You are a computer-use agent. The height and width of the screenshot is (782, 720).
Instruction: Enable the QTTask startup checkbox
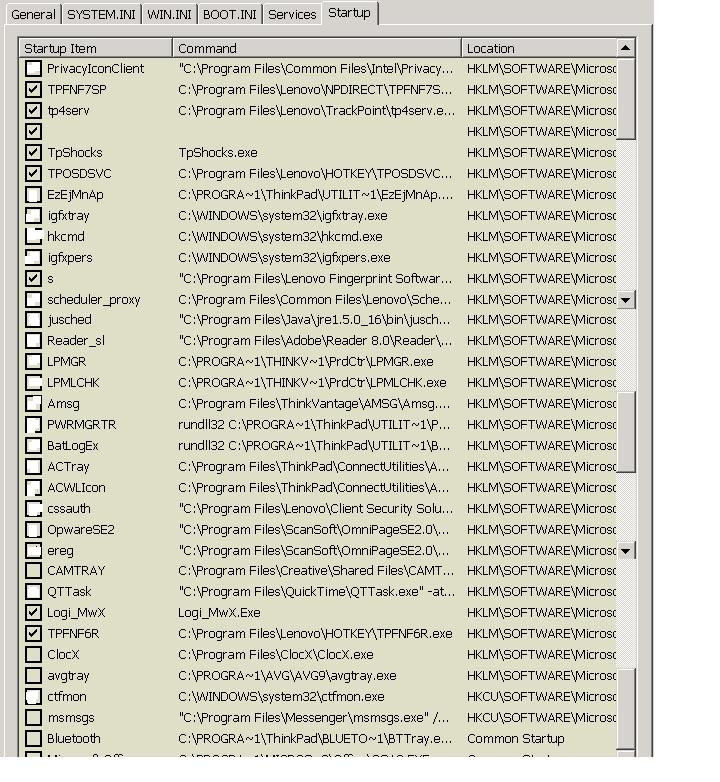coord(33,591)
